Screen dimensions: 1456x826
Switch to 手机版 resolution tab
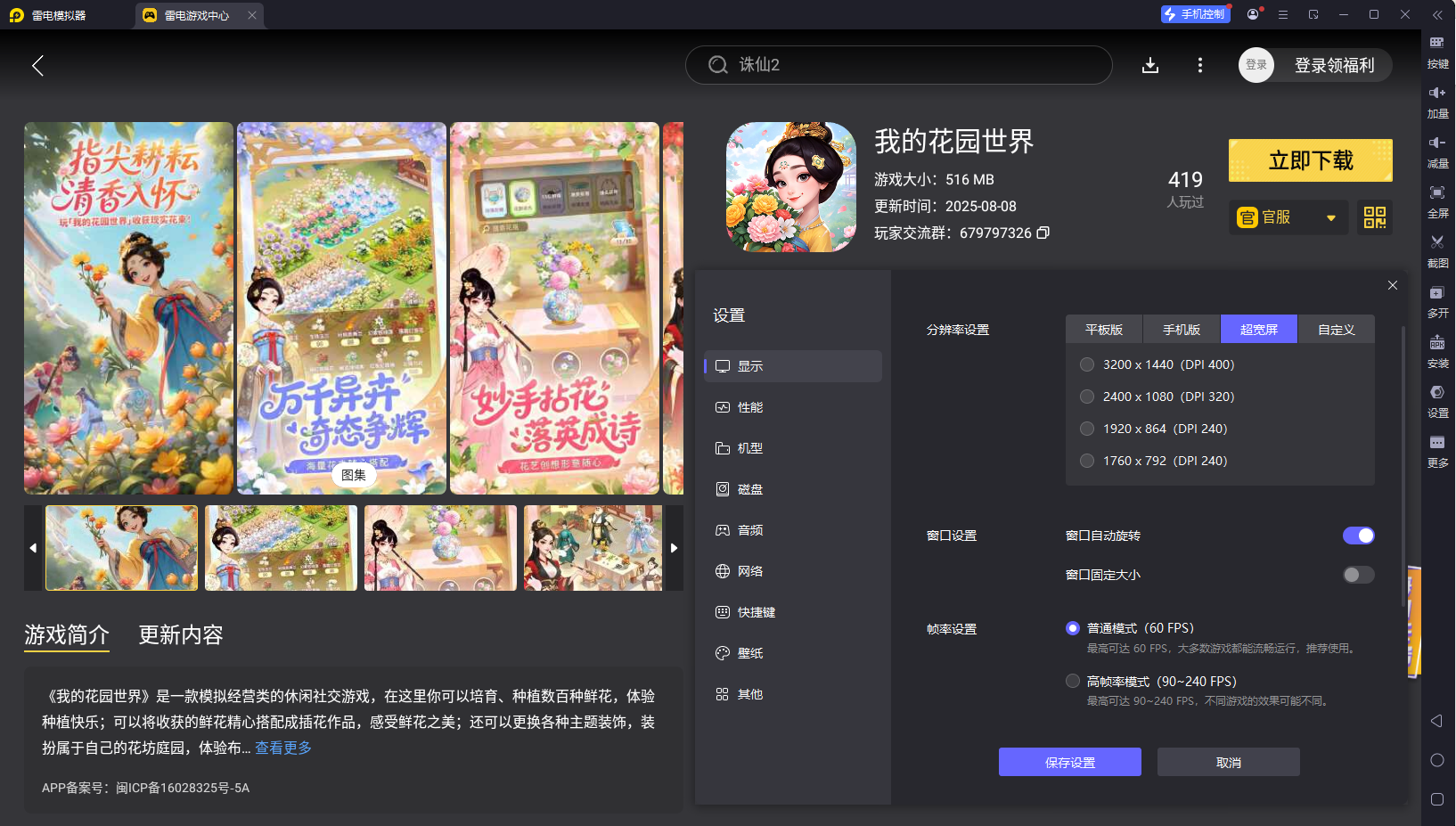pos(1182,330)
